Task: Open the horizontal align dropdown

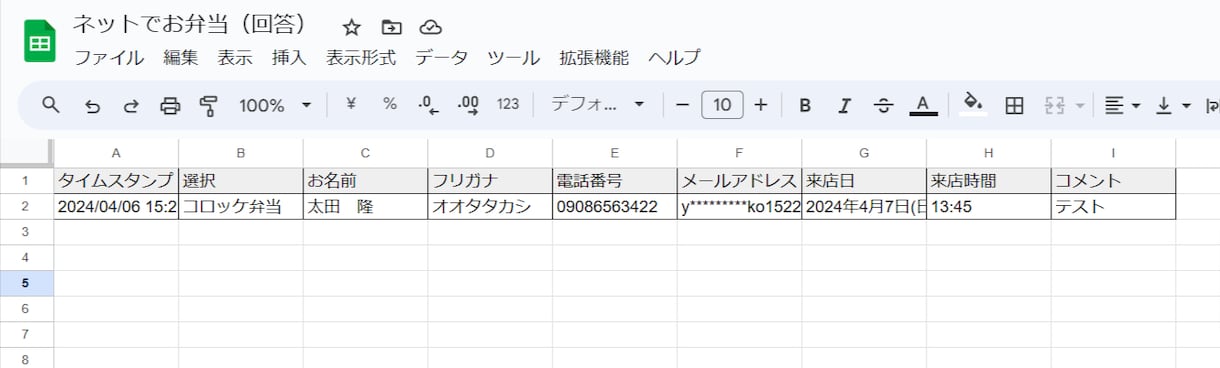Action: 1122,105
